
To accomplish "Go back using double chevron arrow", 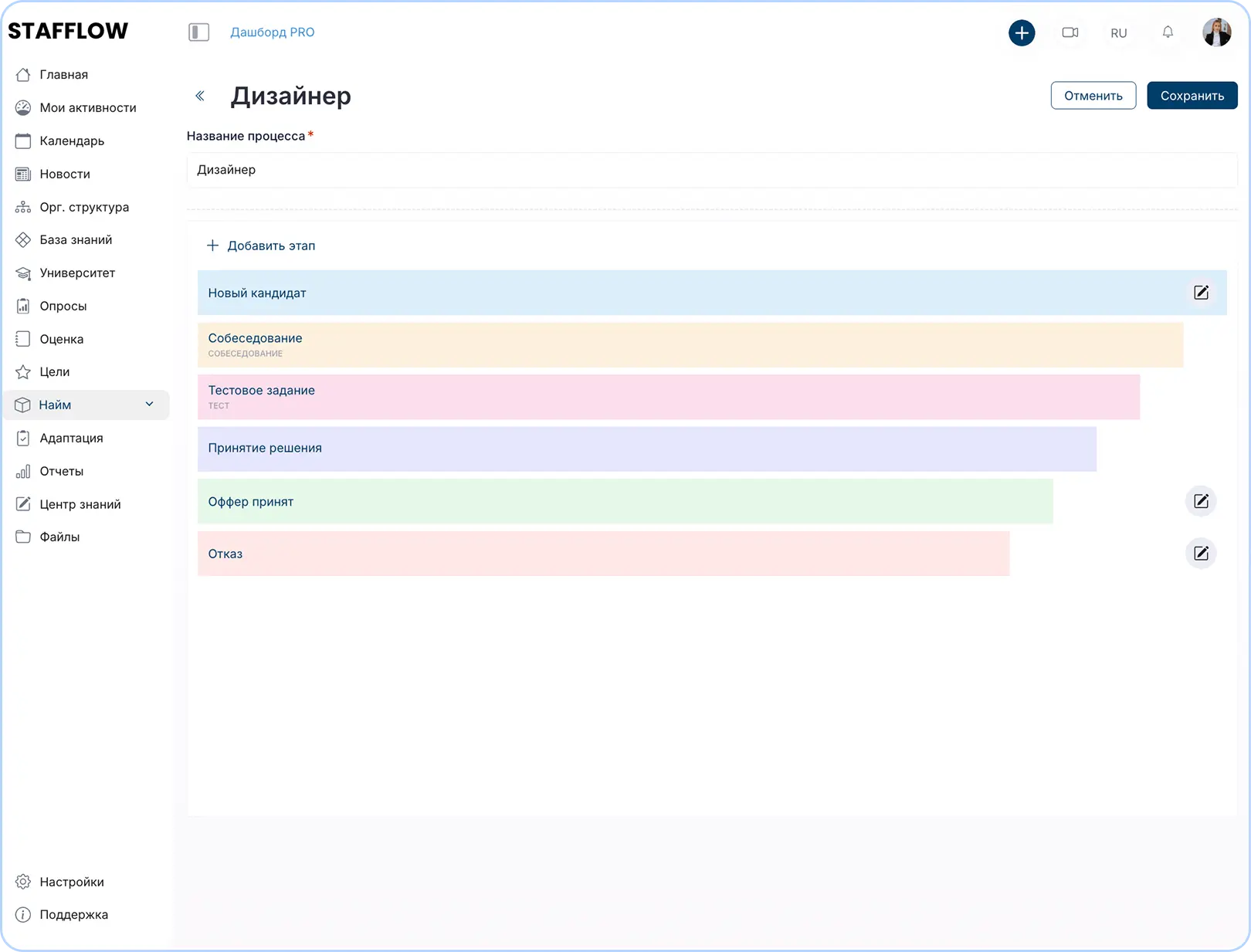I will [x=200, y=96].
